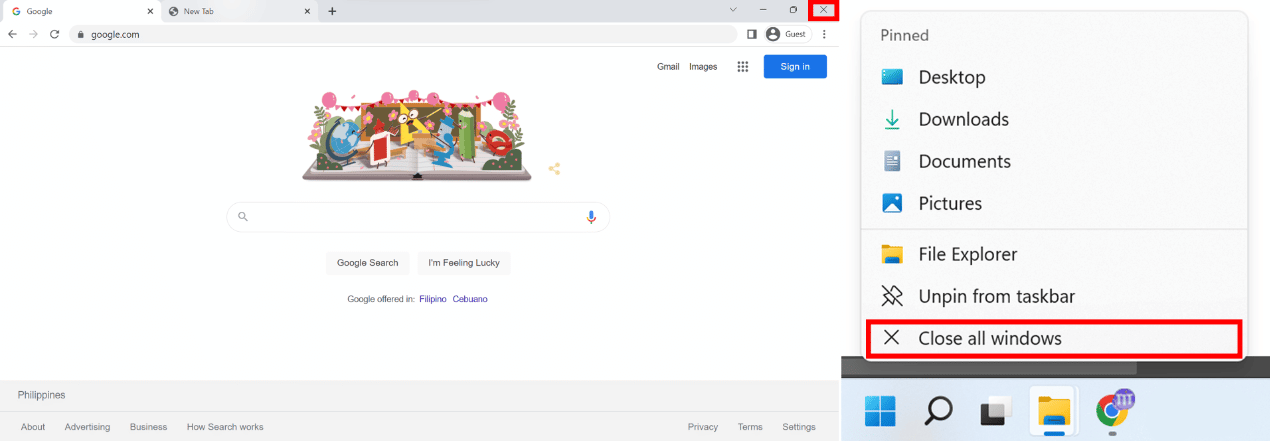Click the voice search microphone
Viewport: 1270px width, 441px height.
point(591,217)
